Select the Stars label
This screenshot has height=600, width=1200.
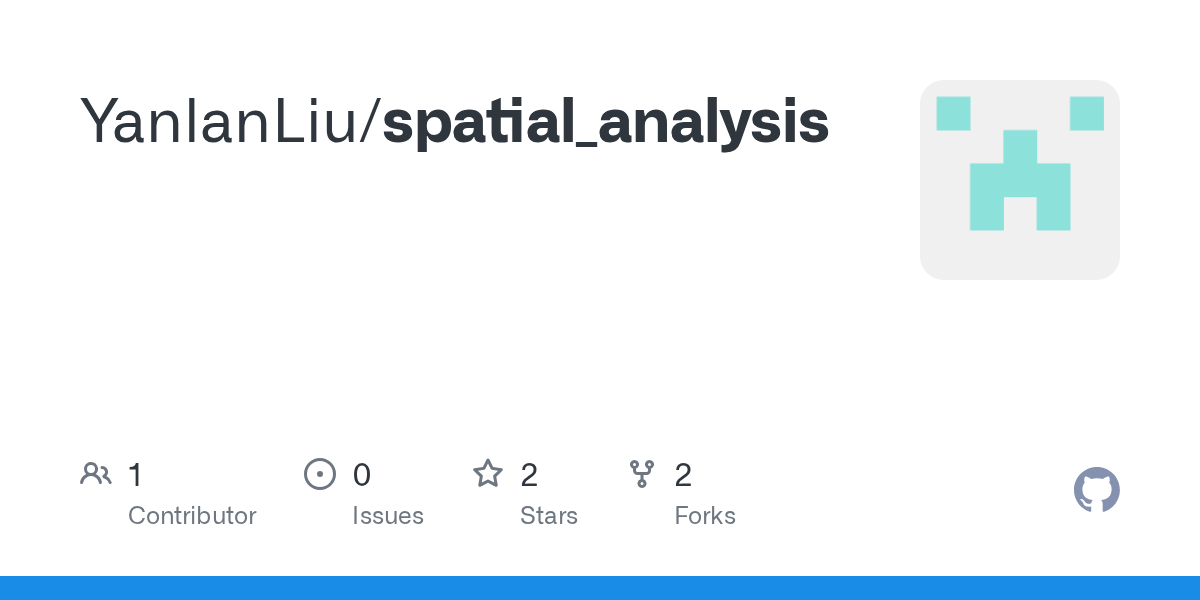click(549, 516)
